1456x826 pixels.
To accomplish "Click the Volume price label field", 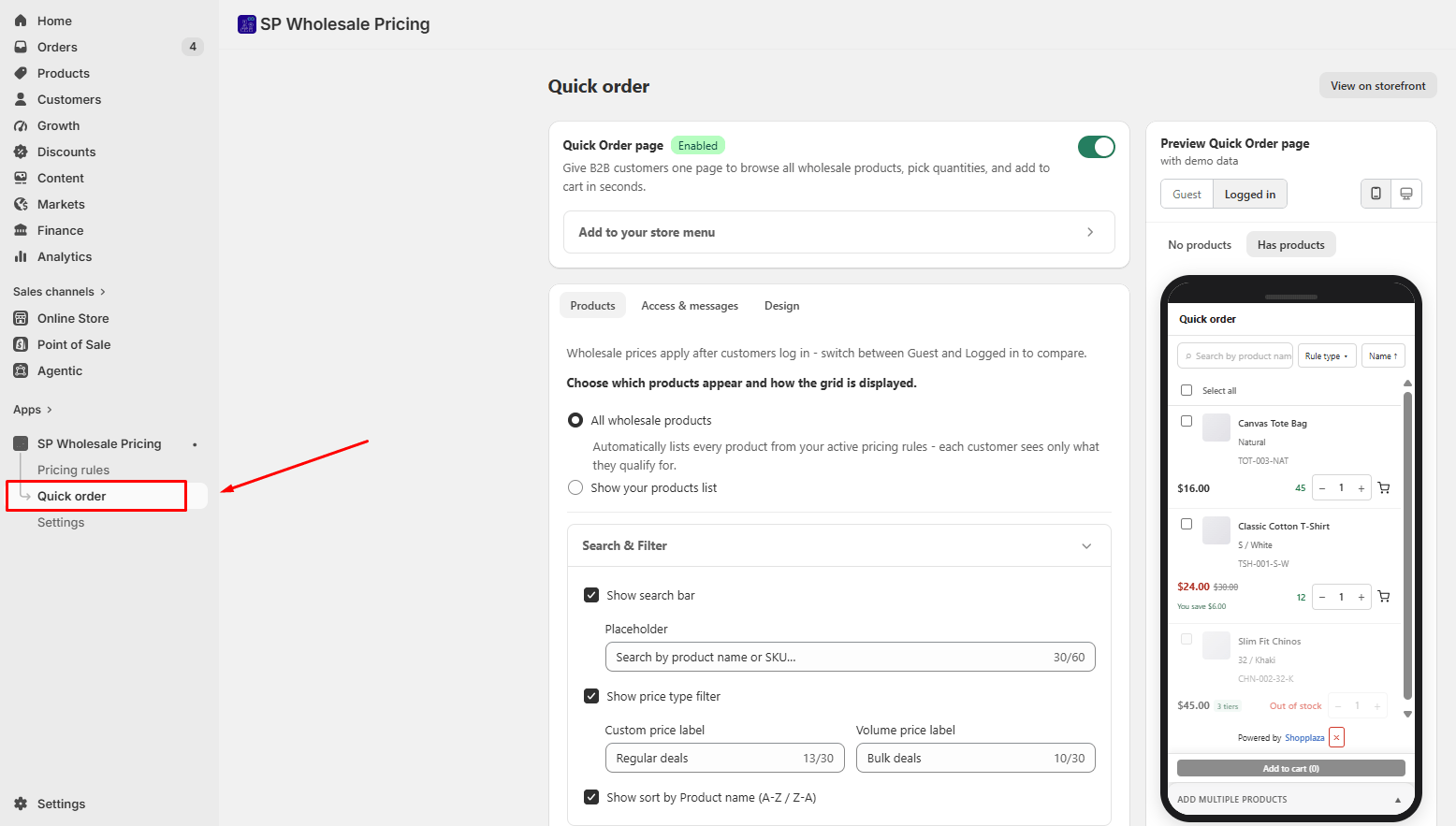I will pyautogui.click(x=975, y=758).
